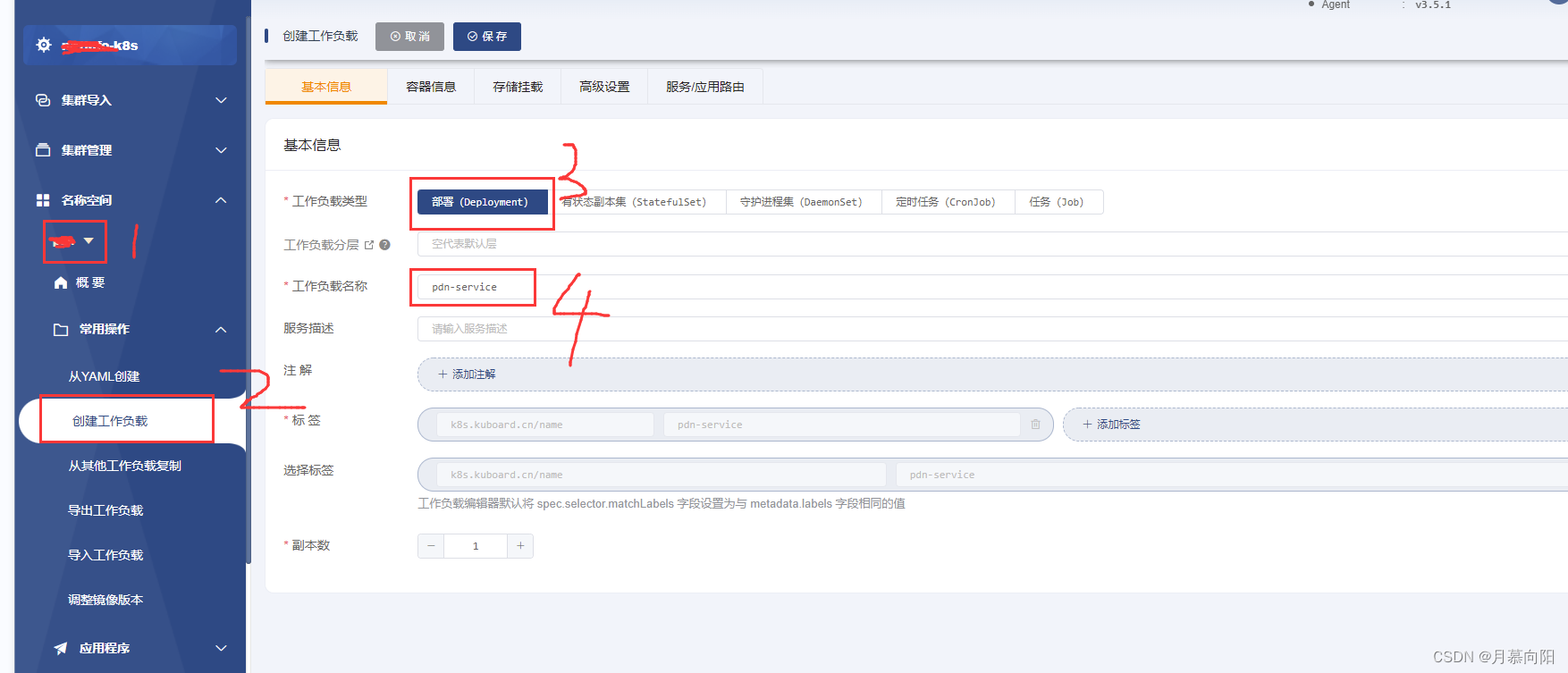Expand the 集群导入 menu chevron

click(x=221, y=100)
